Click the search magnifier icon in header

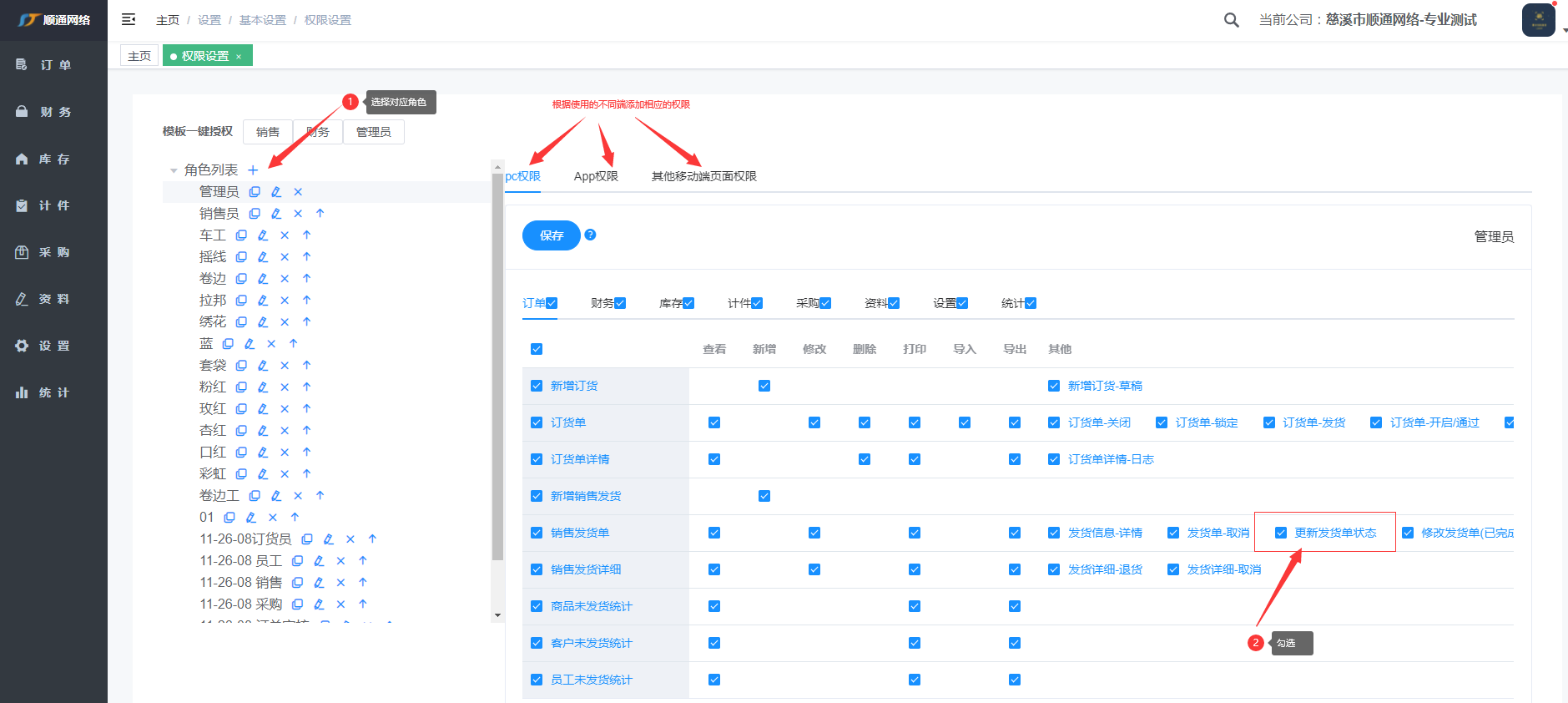click(x=1231, y=20)
